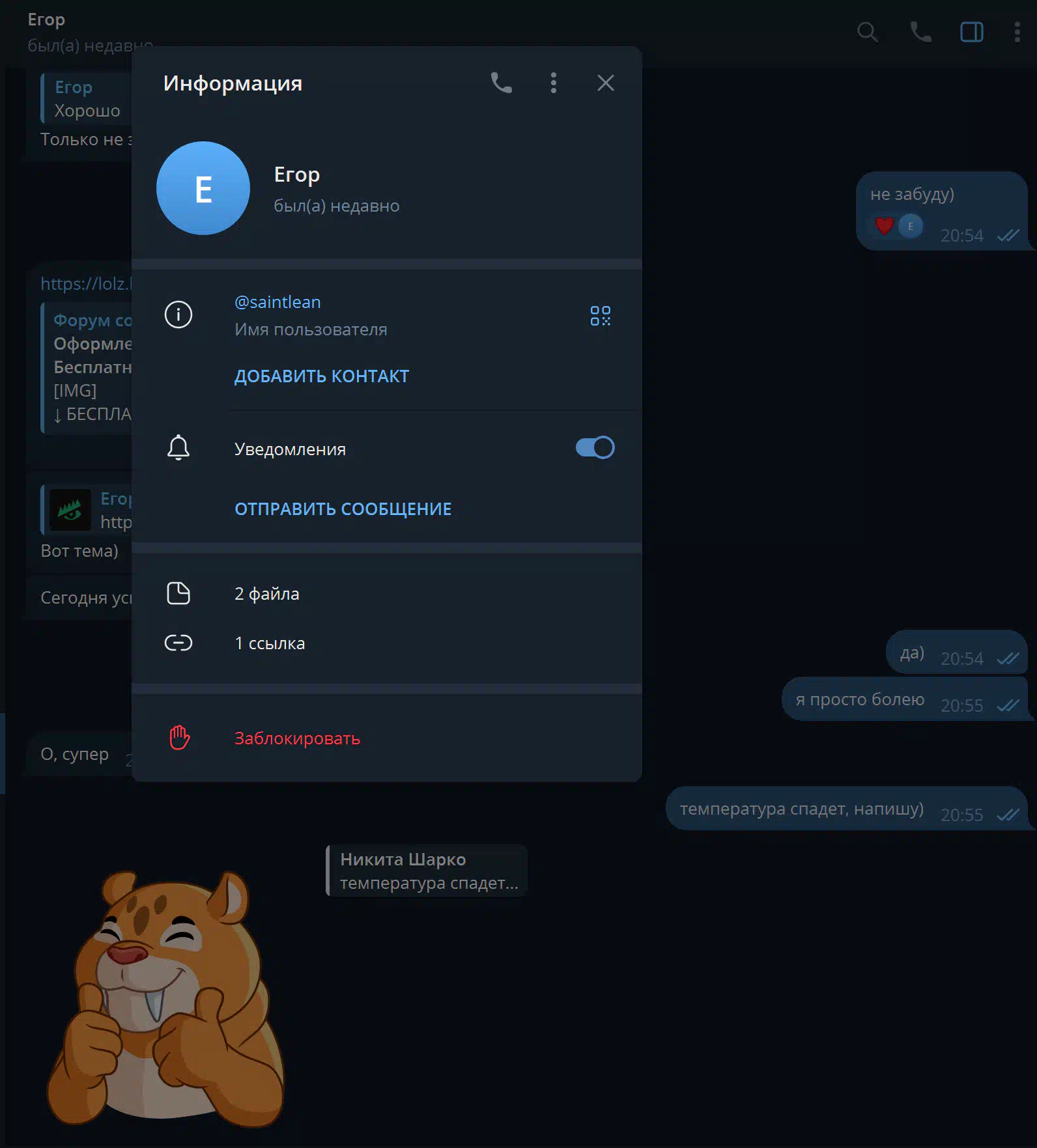Toggle the right sidebar panel icon
This screenshot has height=1148, width=1037.
point(971,32)
